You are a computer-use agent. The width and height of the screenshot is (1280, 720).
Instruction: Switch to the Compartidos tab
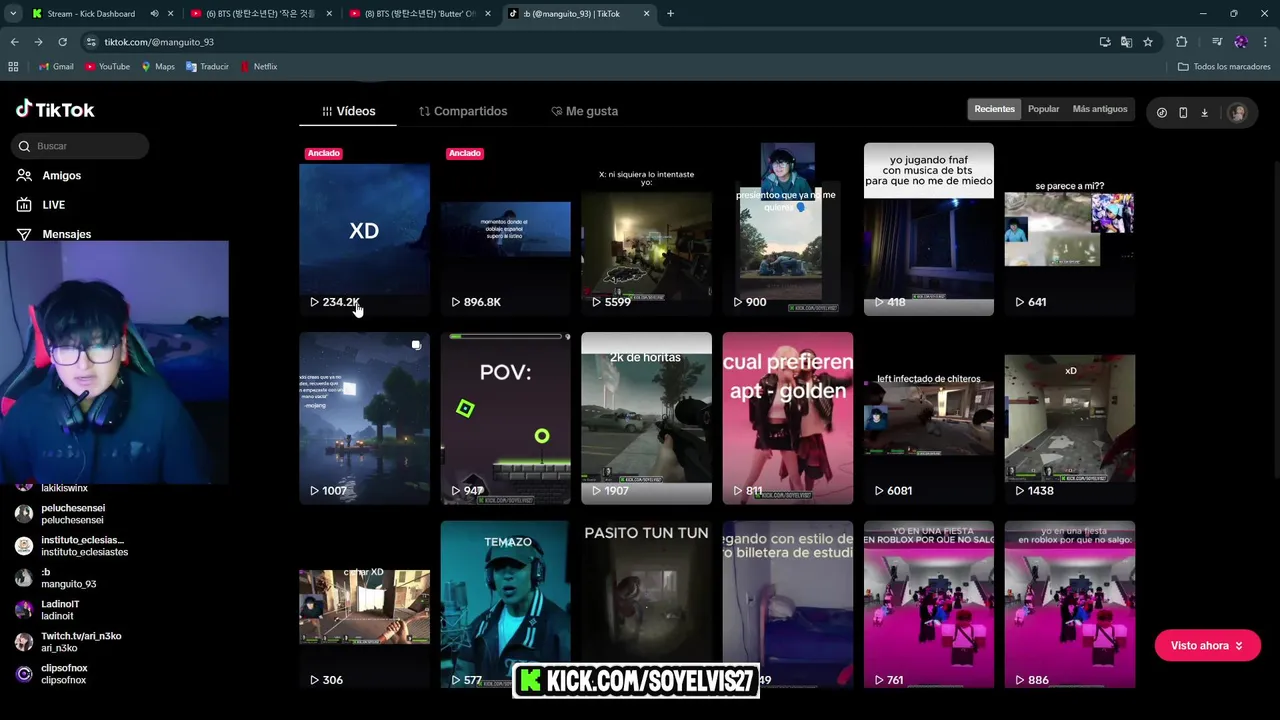pos(463,111)
